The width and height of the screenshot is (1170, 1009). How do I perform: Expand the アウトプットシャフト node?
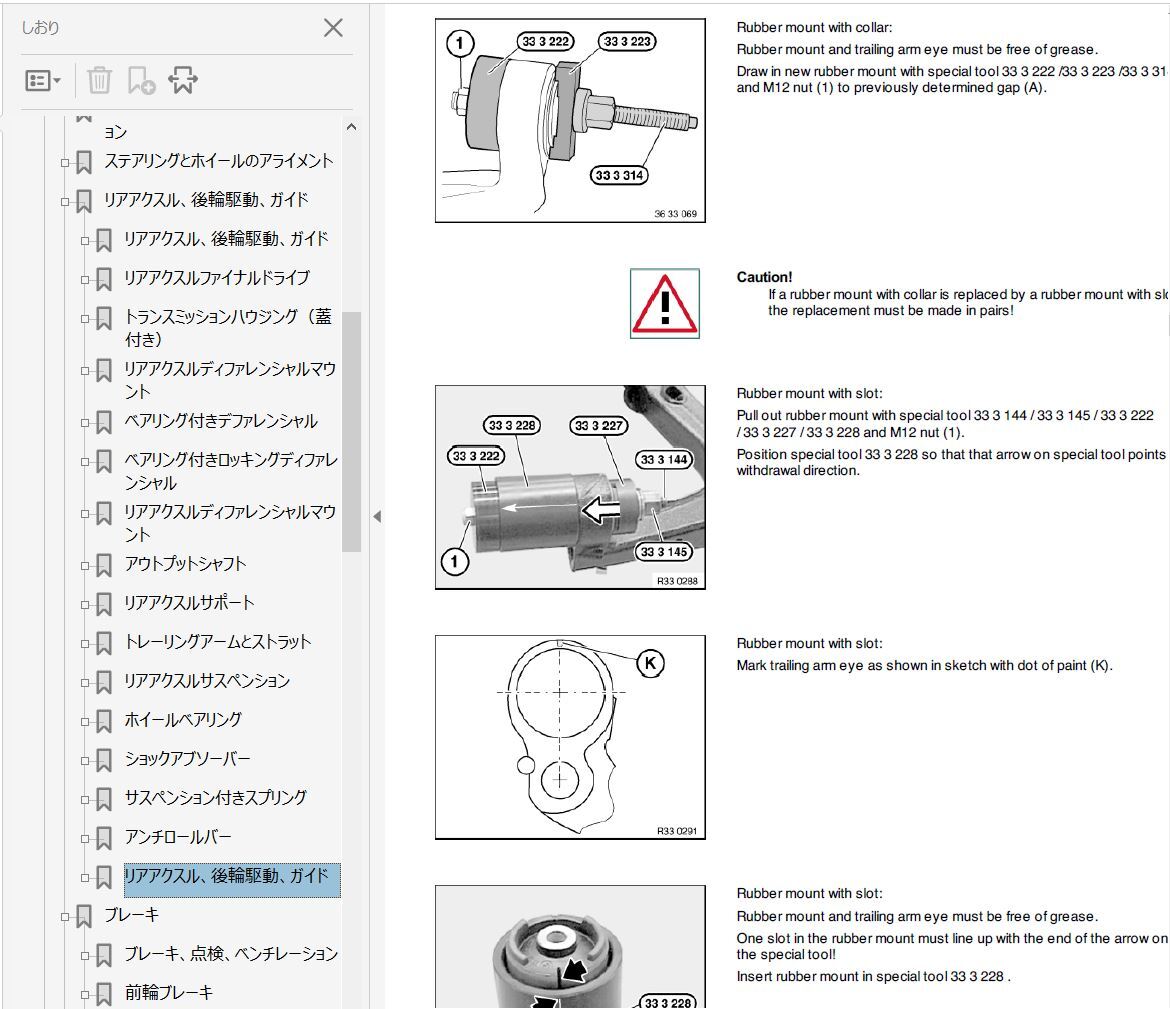tap(85, 566)
